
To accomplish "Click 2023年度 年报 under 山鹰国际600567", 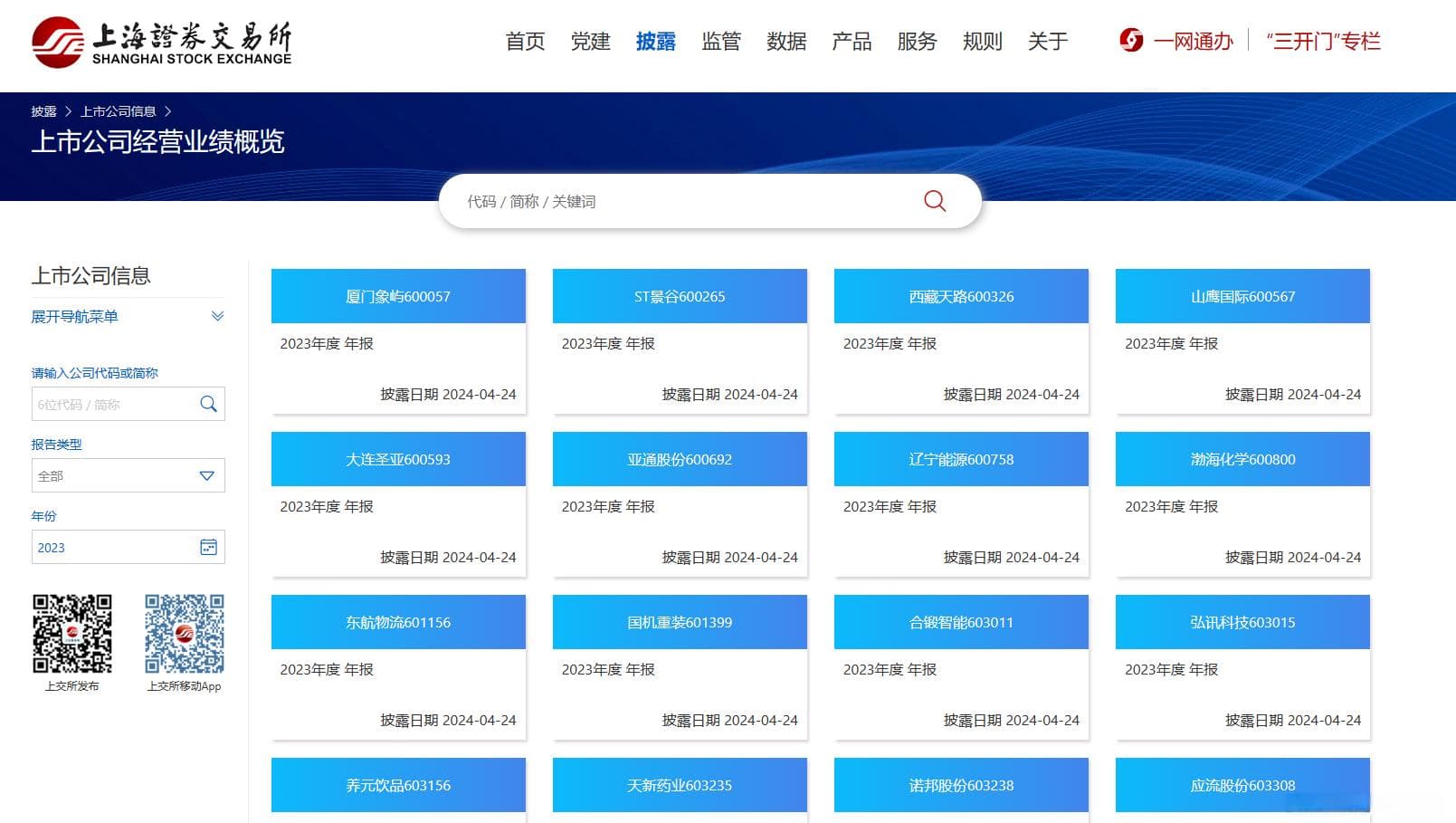I will click(x=1171, y=343).
